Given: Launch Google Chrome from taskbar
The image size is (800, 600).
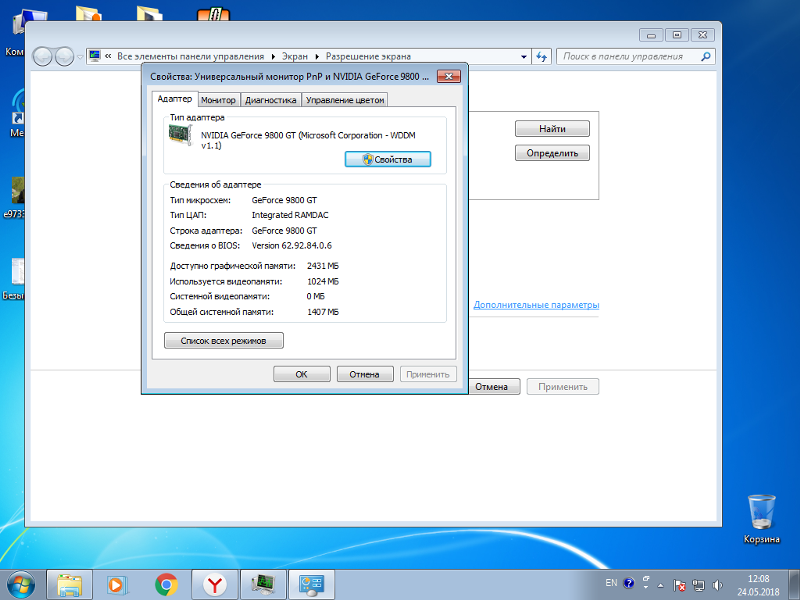Looking at the screenshot, I should 166,585.
